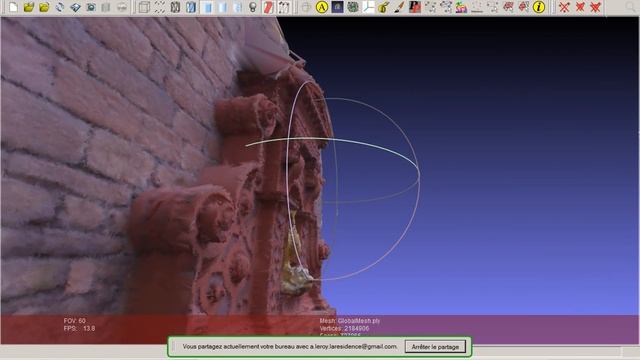Export the mesh with the diamond icon
The height and width of the screenshot is (360, 640).
[75, 7]
